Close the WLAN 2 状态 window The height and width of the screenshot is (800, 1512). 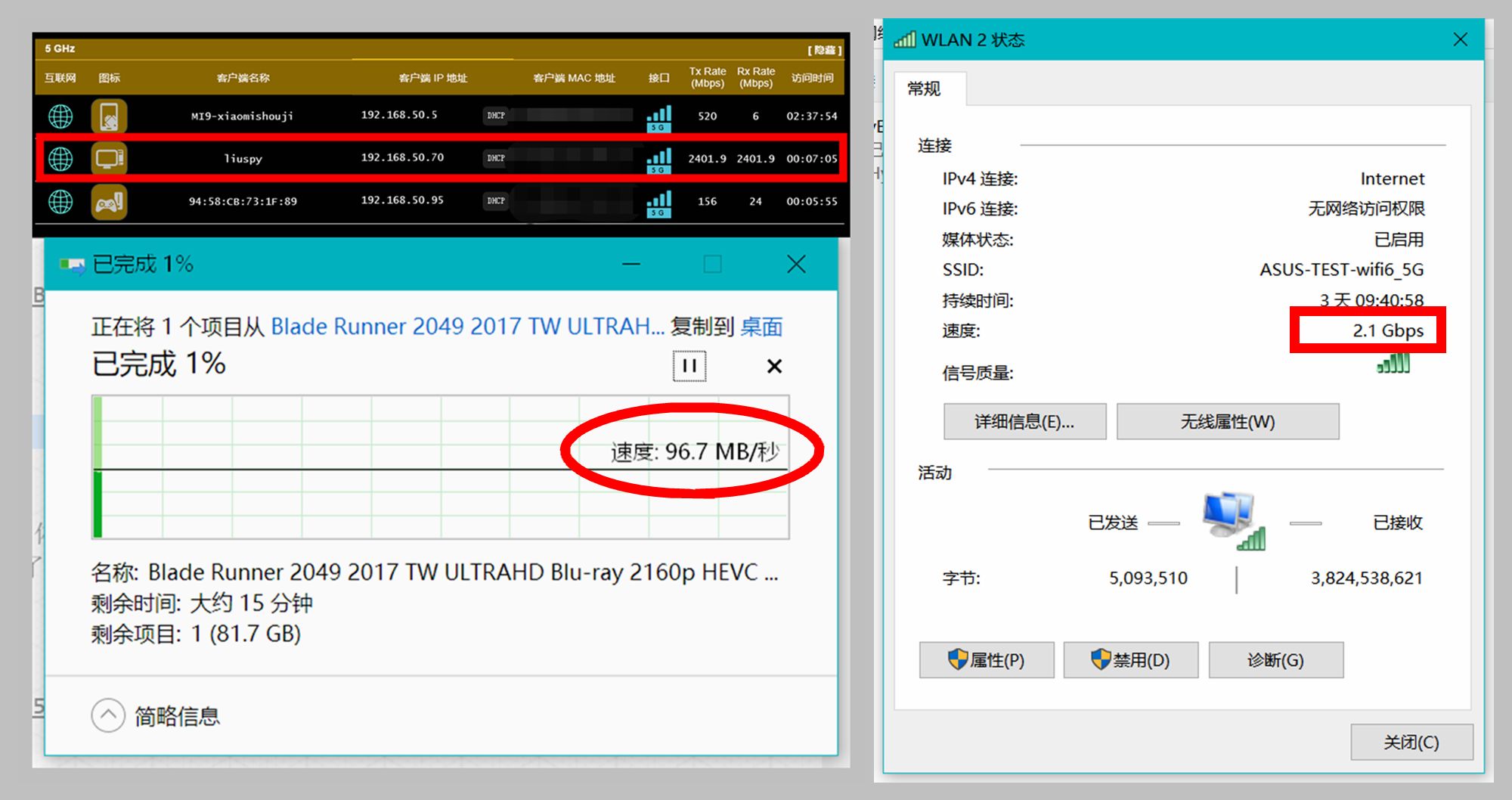(x=1461, y=39)
